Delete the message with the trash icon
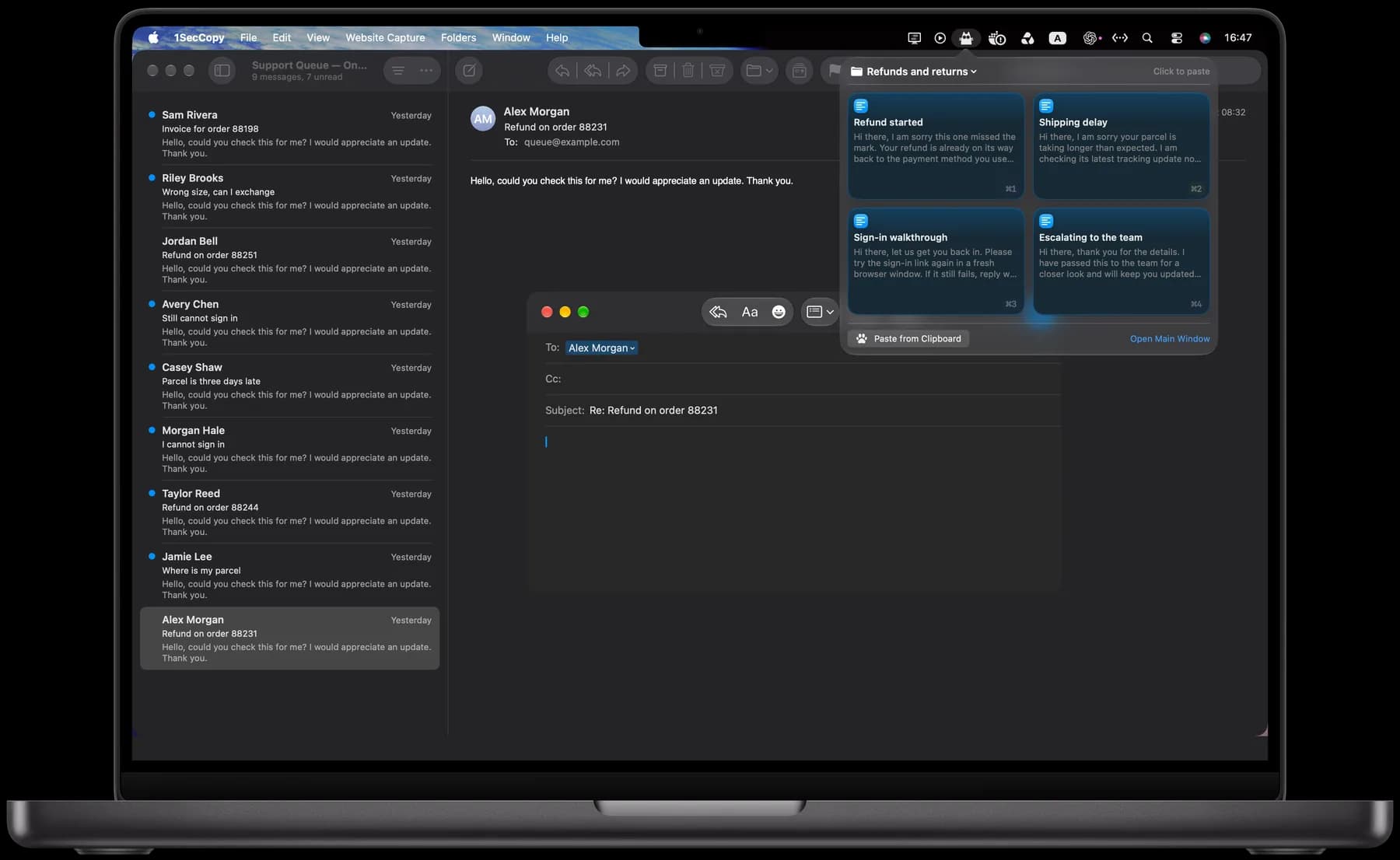Viewport: 1400px width, 860px height. [688, 71]
